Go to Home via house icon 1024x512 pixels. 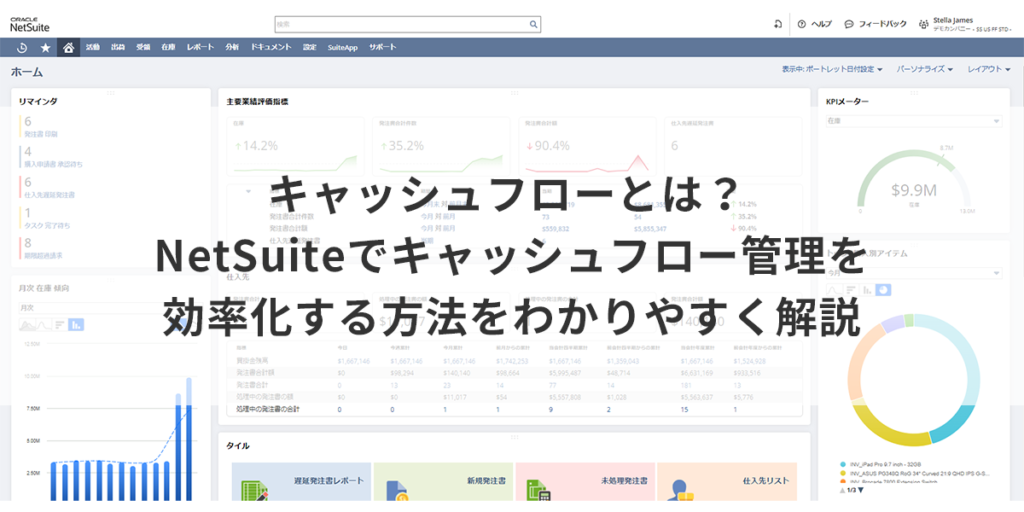tap(68, 47)
